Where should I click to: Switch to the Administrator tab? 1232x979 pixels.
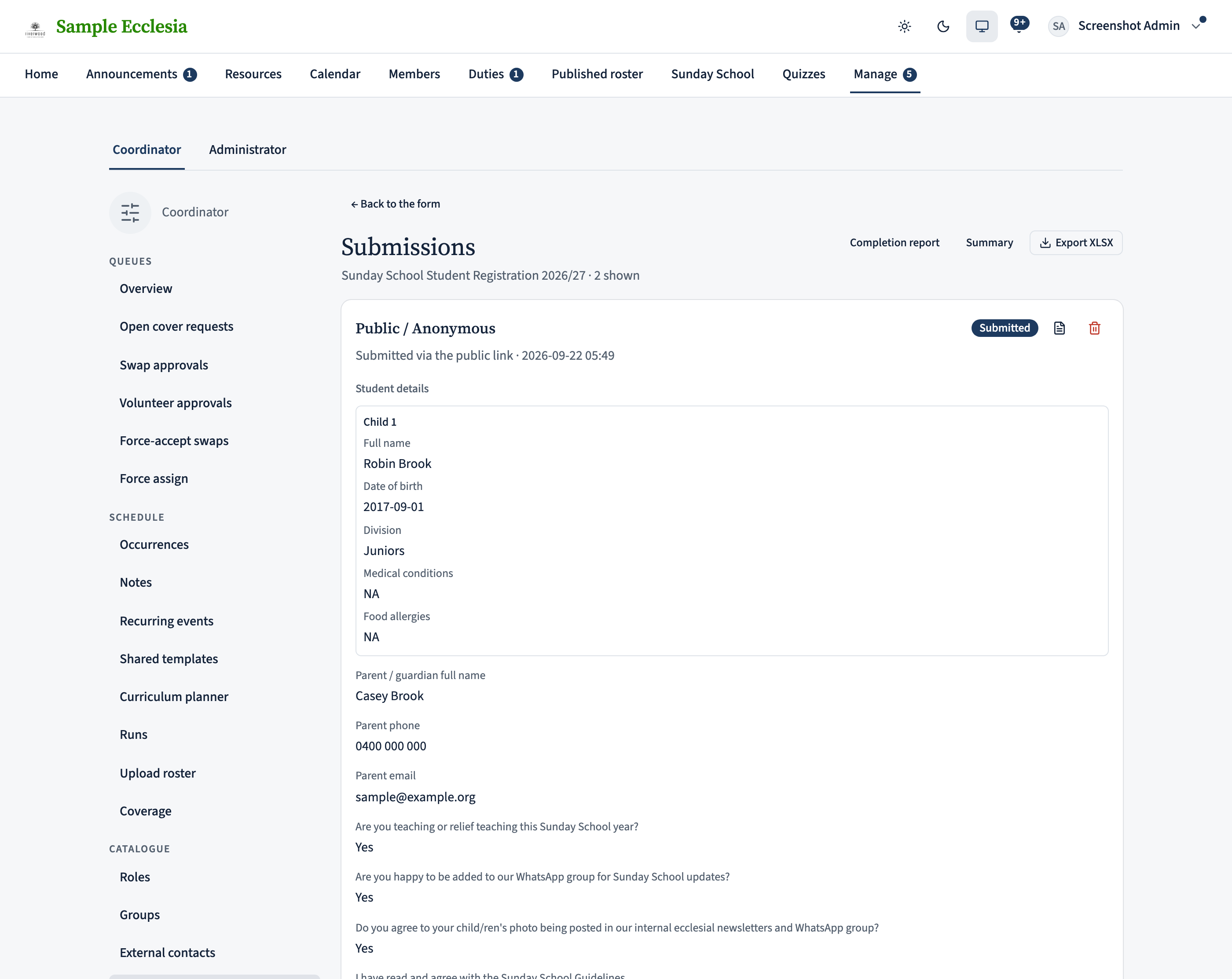coord(247,150)
